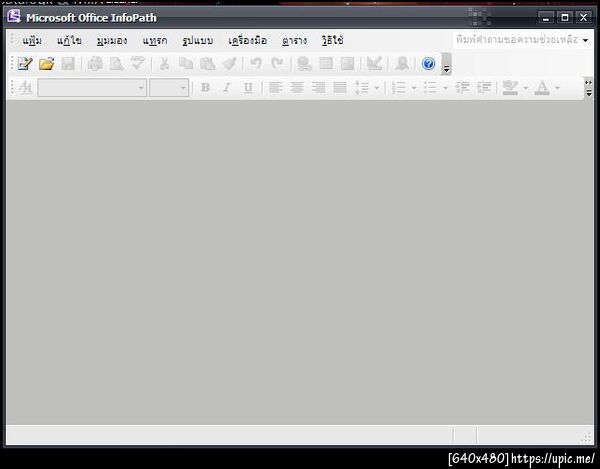Click the Bullets list icon
Screen dimensions: 600x469
[x=430, y=88]
